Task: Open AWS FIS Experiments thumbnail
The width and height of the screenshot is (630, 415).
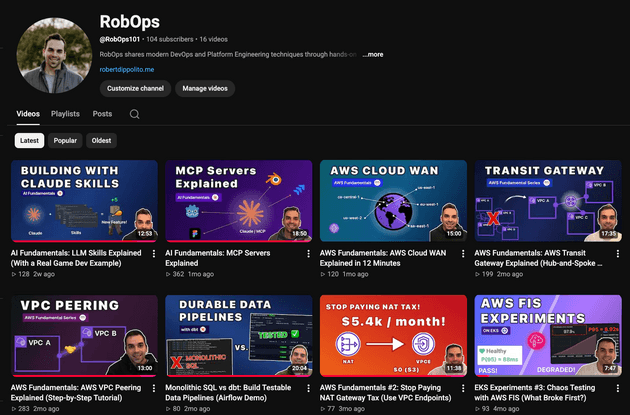Action: click(548, 336)
